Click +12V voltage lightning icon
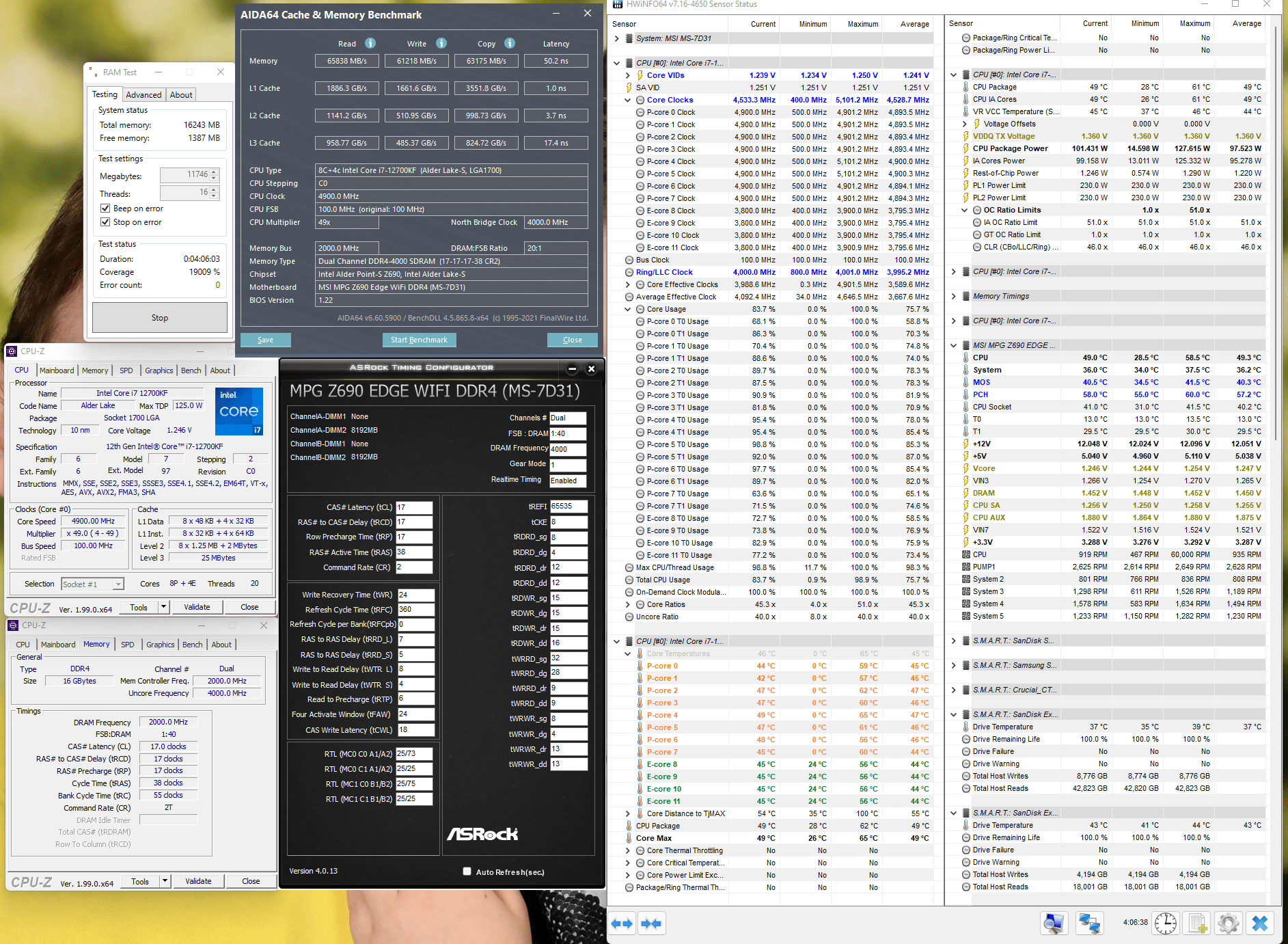This screenshot has width=1288, height=944. [966, 444]
